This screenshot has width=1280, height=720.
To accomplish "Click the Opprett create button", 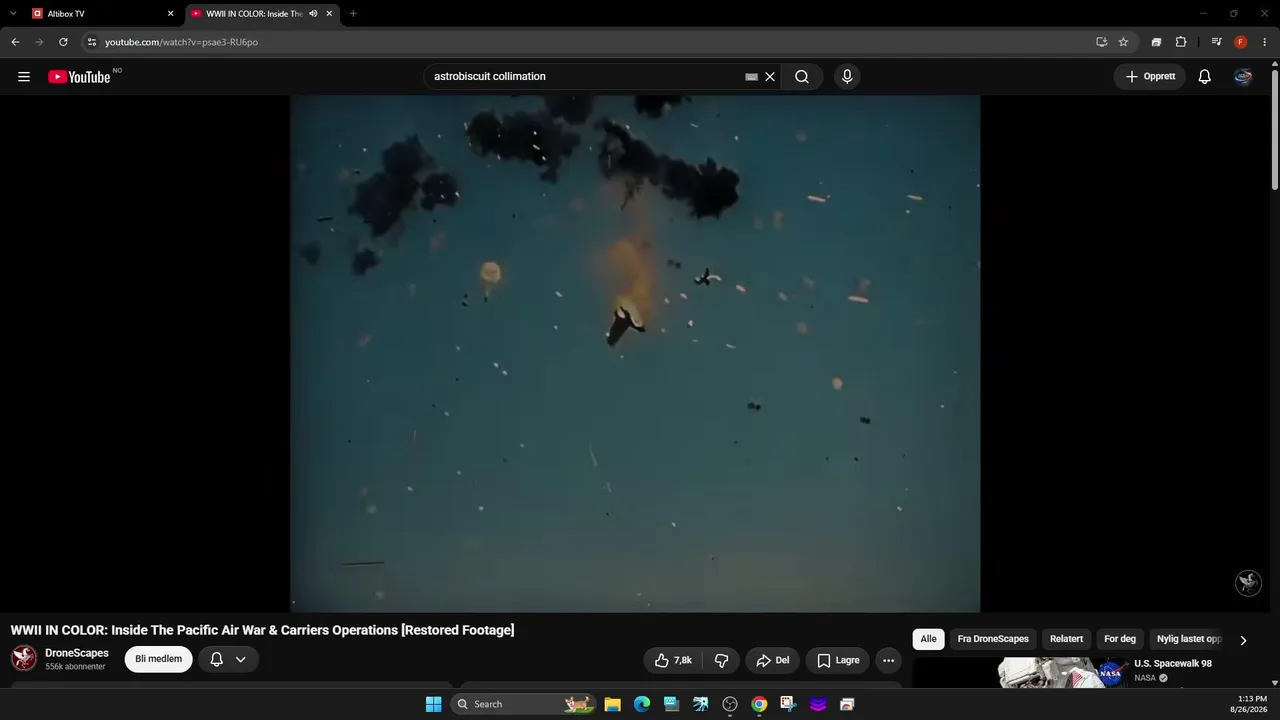I will 1150,77.
